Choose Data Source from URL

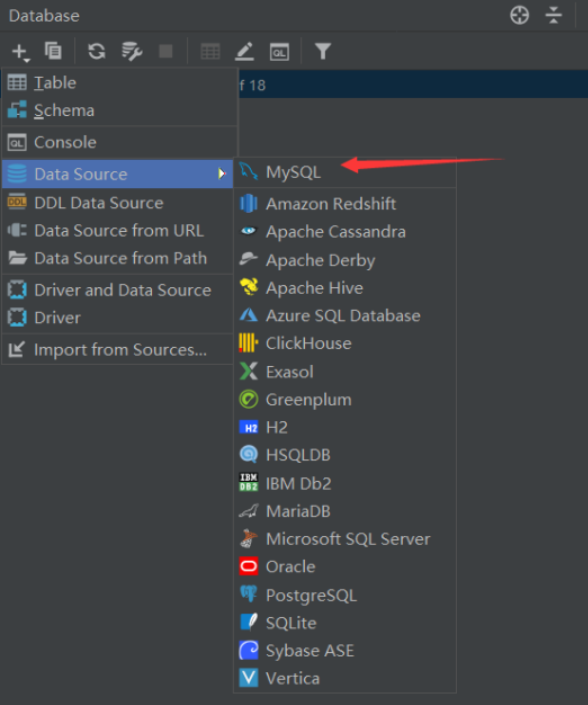tap(118, 231)
